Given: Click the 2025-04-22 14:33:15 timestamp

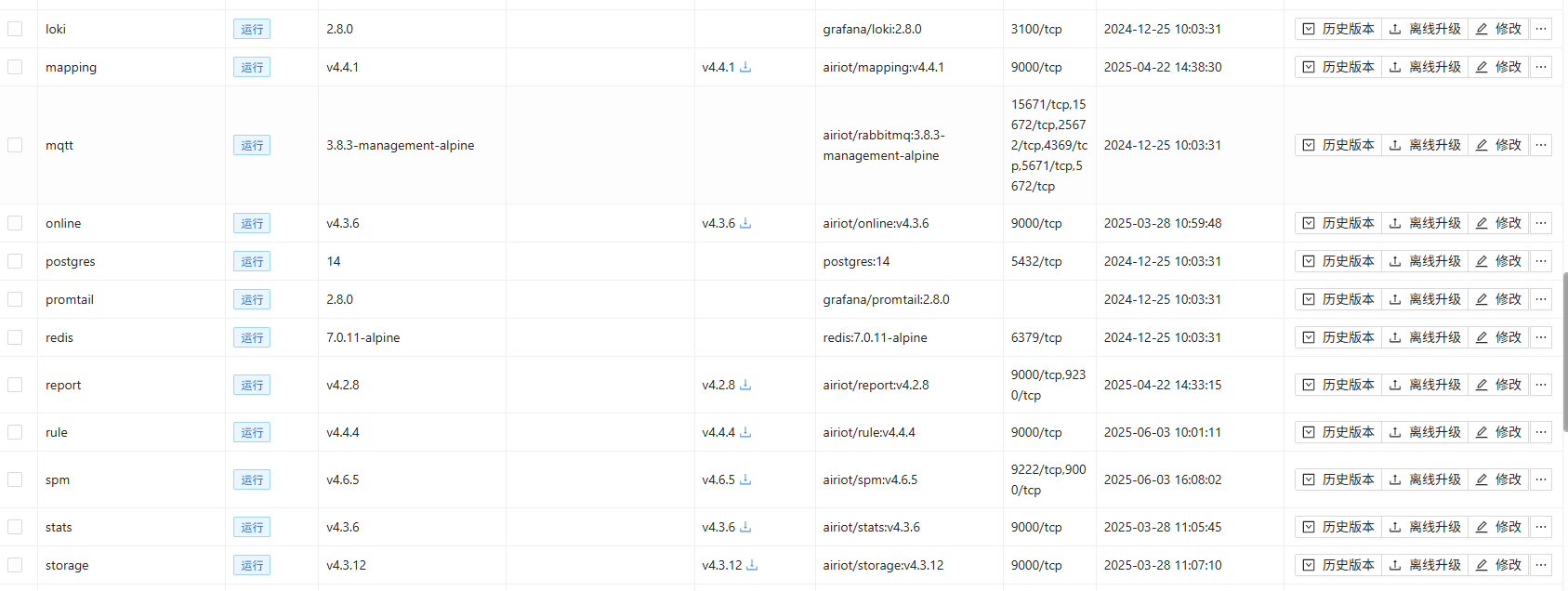Looking at the screenshot, I should [1163, 385].
